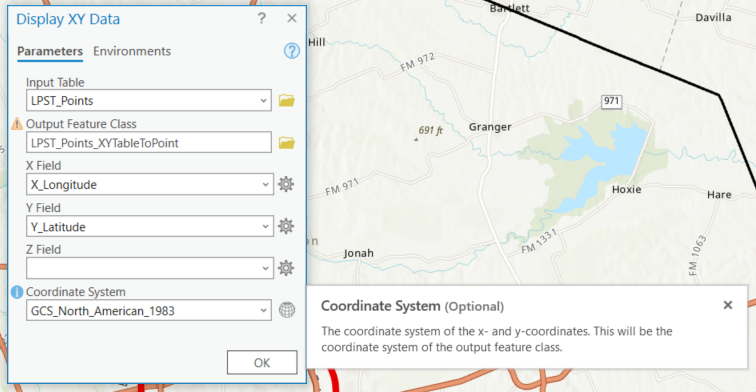756x392 pixels.
Task: Click the Hare label on map
Action: coord(719,195)
